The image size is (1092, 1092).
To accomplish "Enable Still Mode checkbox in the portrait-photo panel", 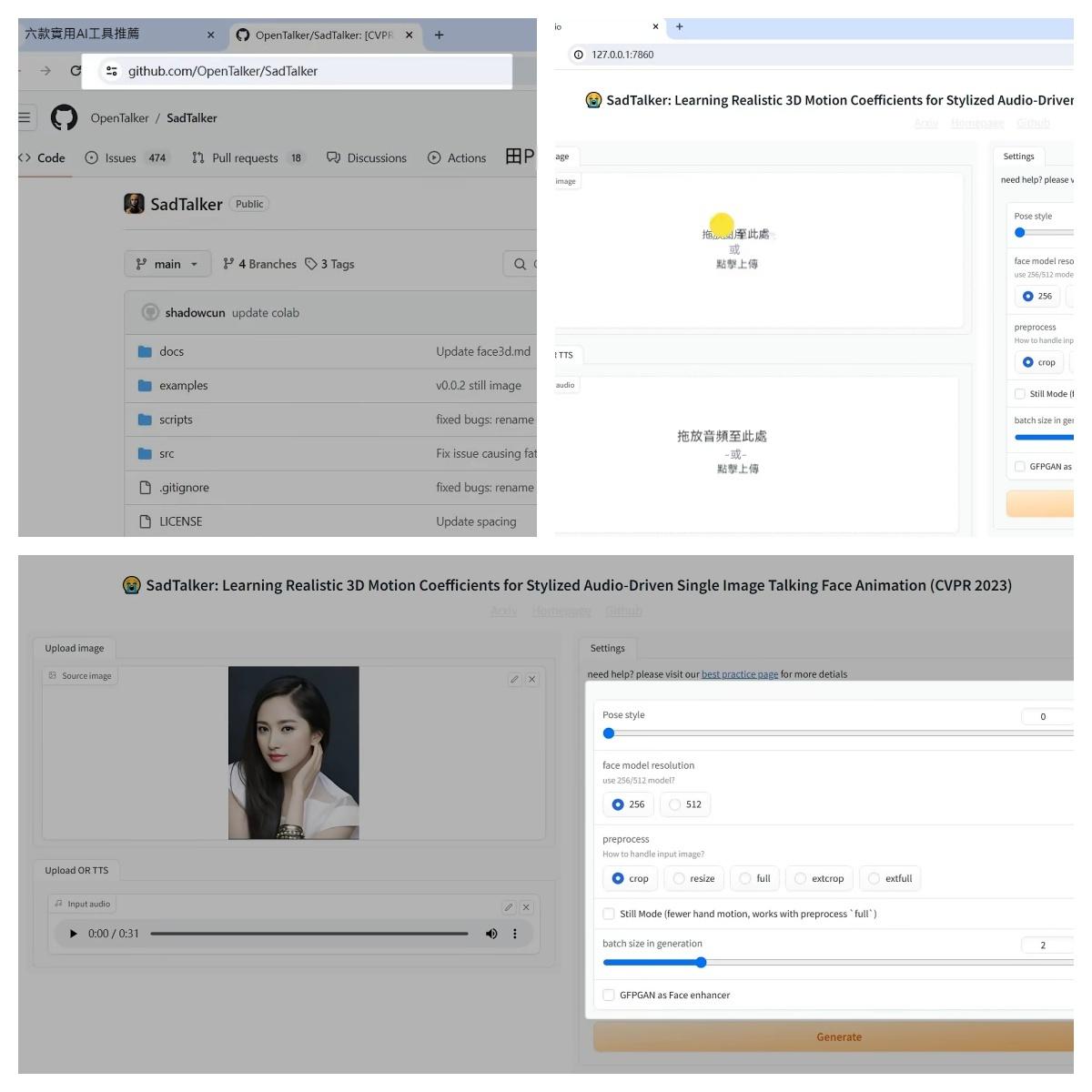I will pos(609,914).
